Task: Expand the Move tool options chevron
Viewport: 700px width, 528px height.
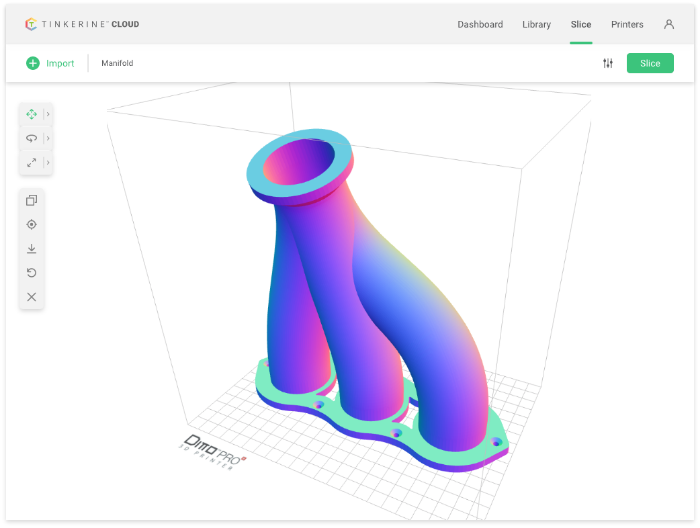Action: click(48, 114)
